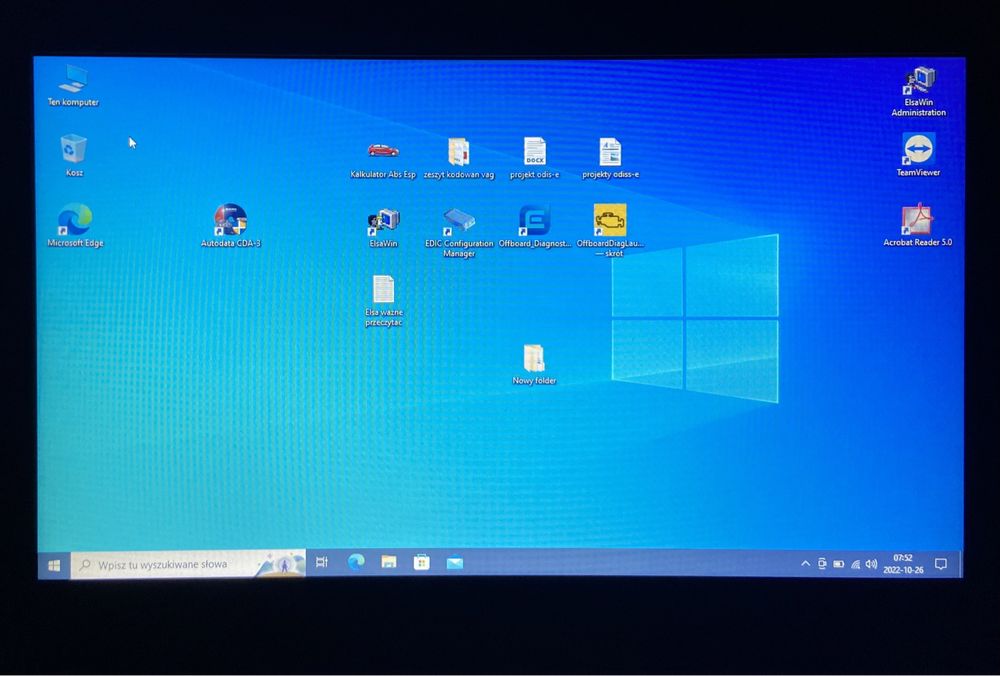Select the ElsaWin desktop shortcut
This screenshot has width=1000, height=676.
pos(383,227)
